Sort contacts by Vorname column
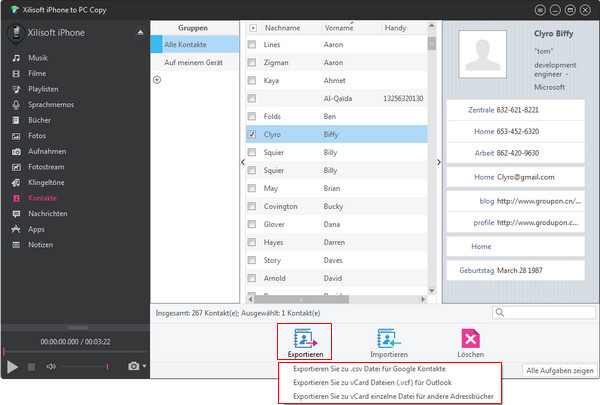 351,28
